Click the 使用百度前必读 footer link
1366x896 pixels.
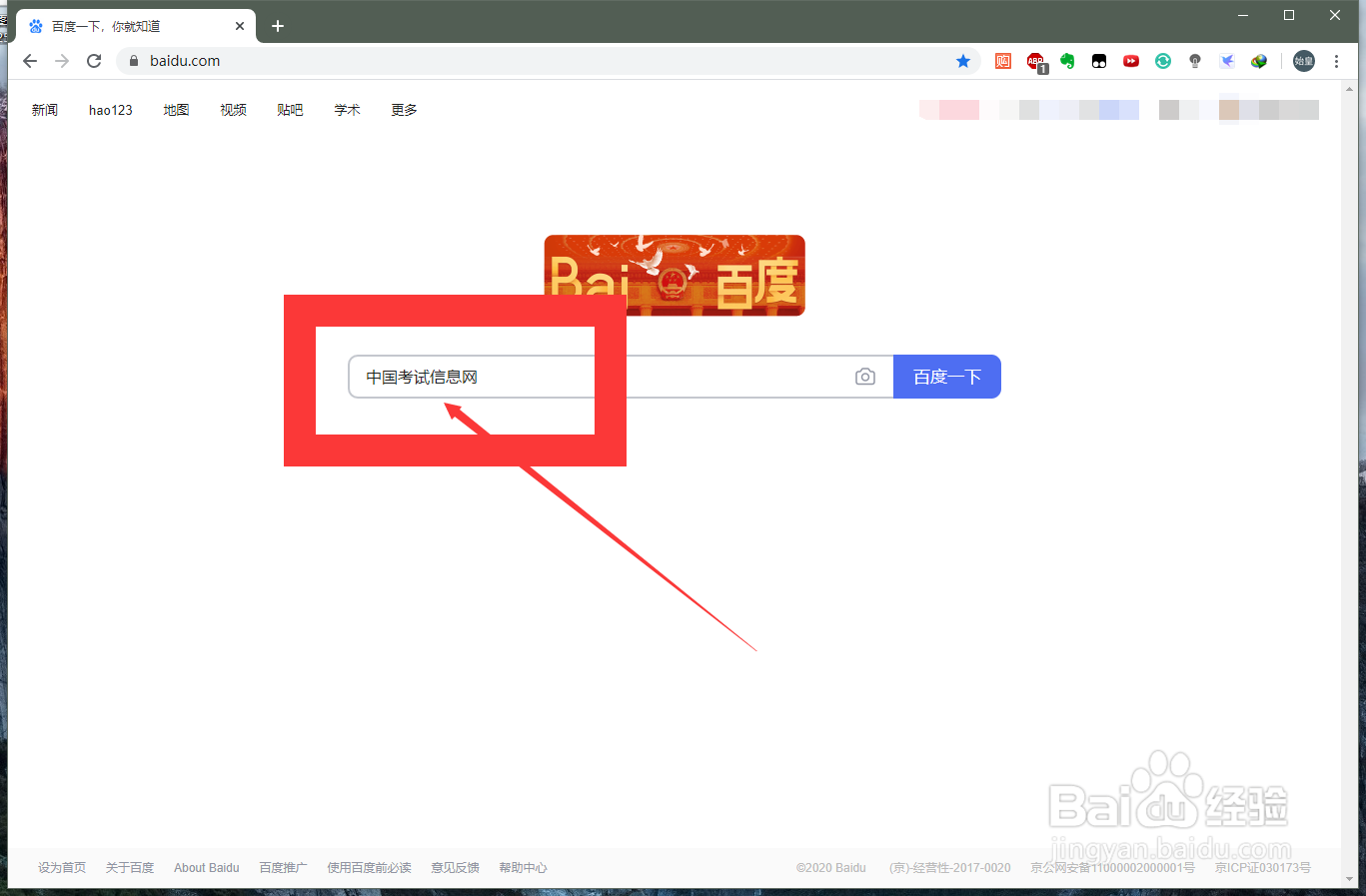pyautogui.click(x=370, y=868)
